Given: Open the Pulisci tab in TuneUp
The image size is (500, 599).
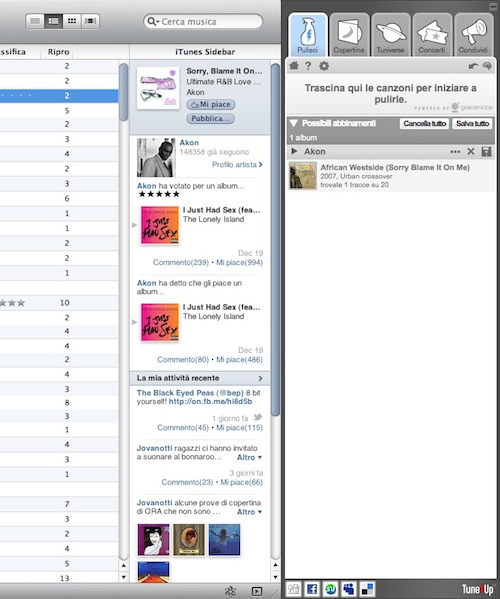Looking at the screenshot, I should [x=308, y=35].
